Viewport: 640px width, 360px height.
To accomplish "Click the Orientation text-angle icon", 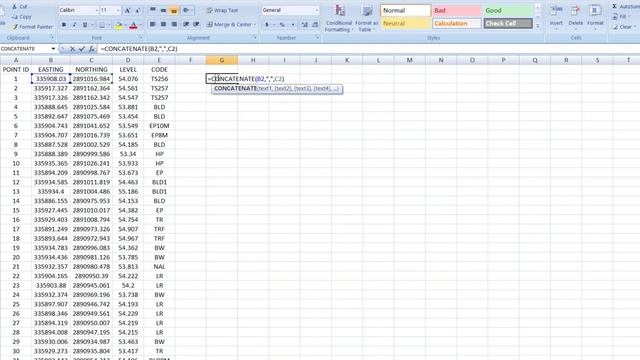I will tap(186, 10).
